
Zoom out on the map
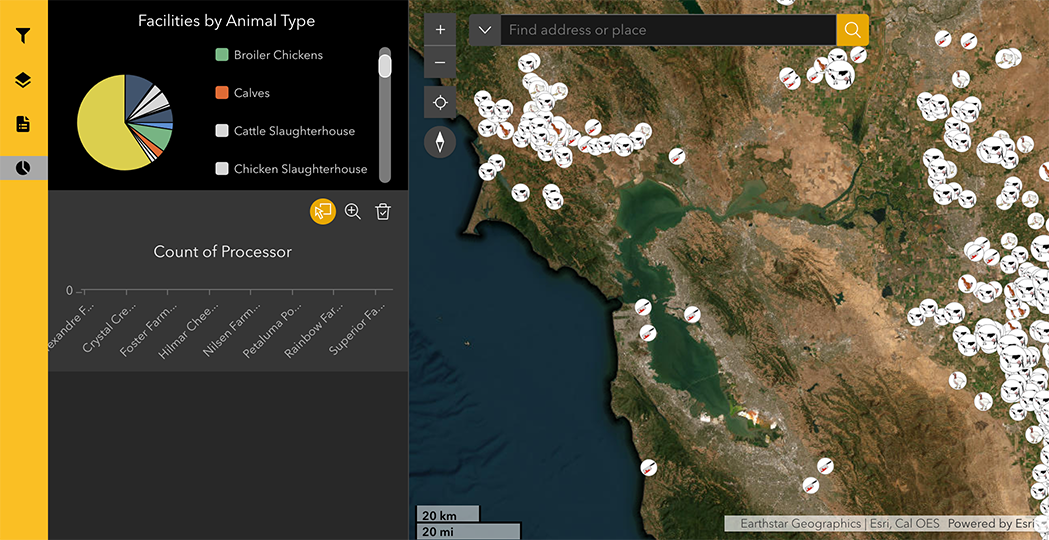(x=440, y=63)
